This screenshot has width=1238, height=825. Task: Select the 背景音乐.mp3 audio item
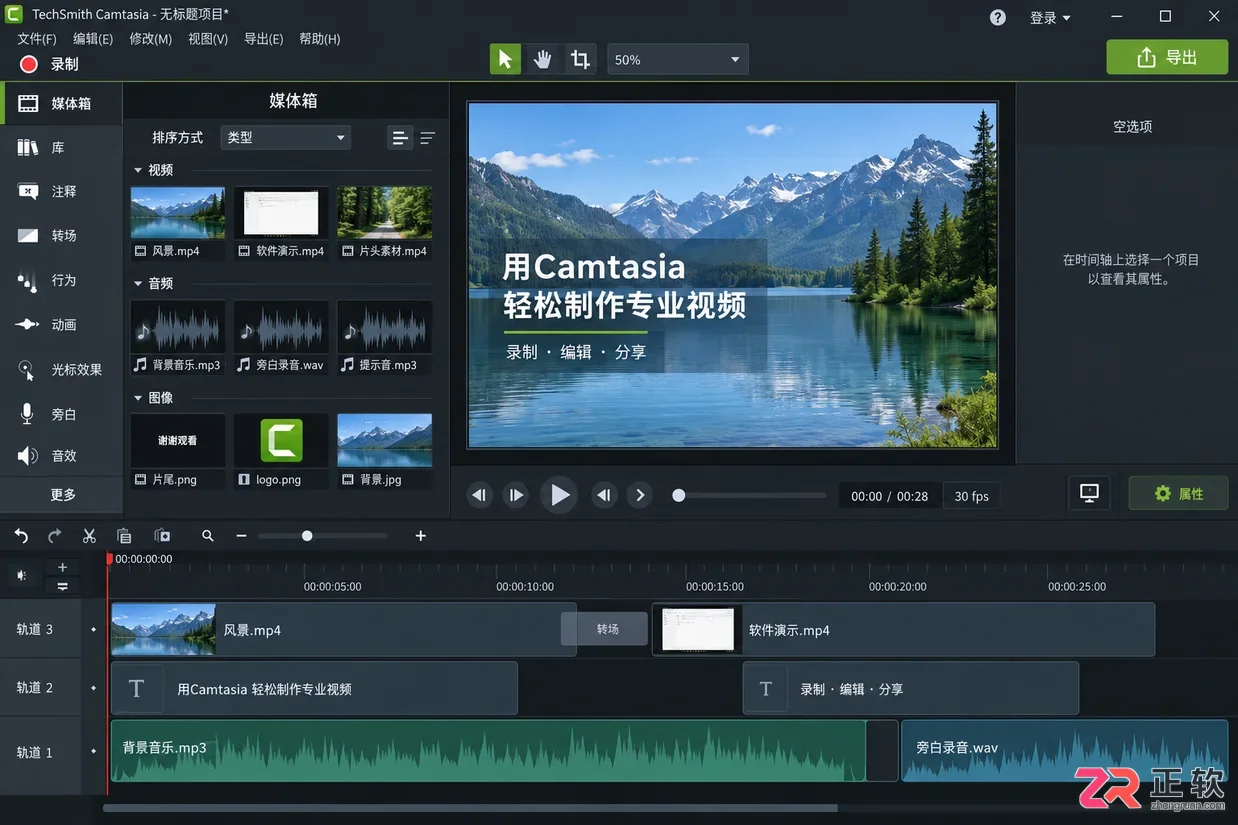tap(178, 338)
